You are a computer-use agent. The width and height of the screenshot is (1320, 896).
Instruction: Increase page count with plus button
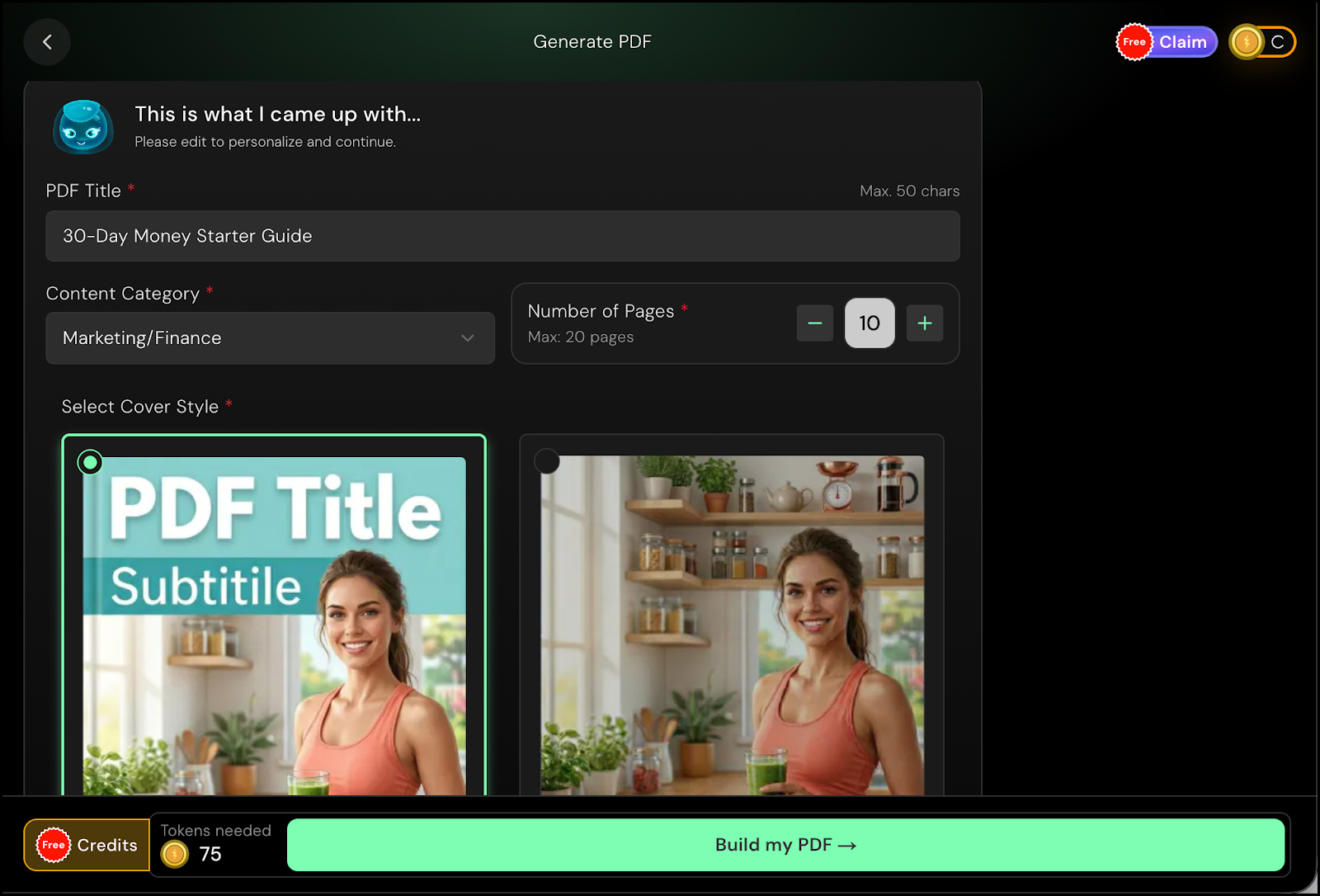pyautogui.click(x=924, y=323)
